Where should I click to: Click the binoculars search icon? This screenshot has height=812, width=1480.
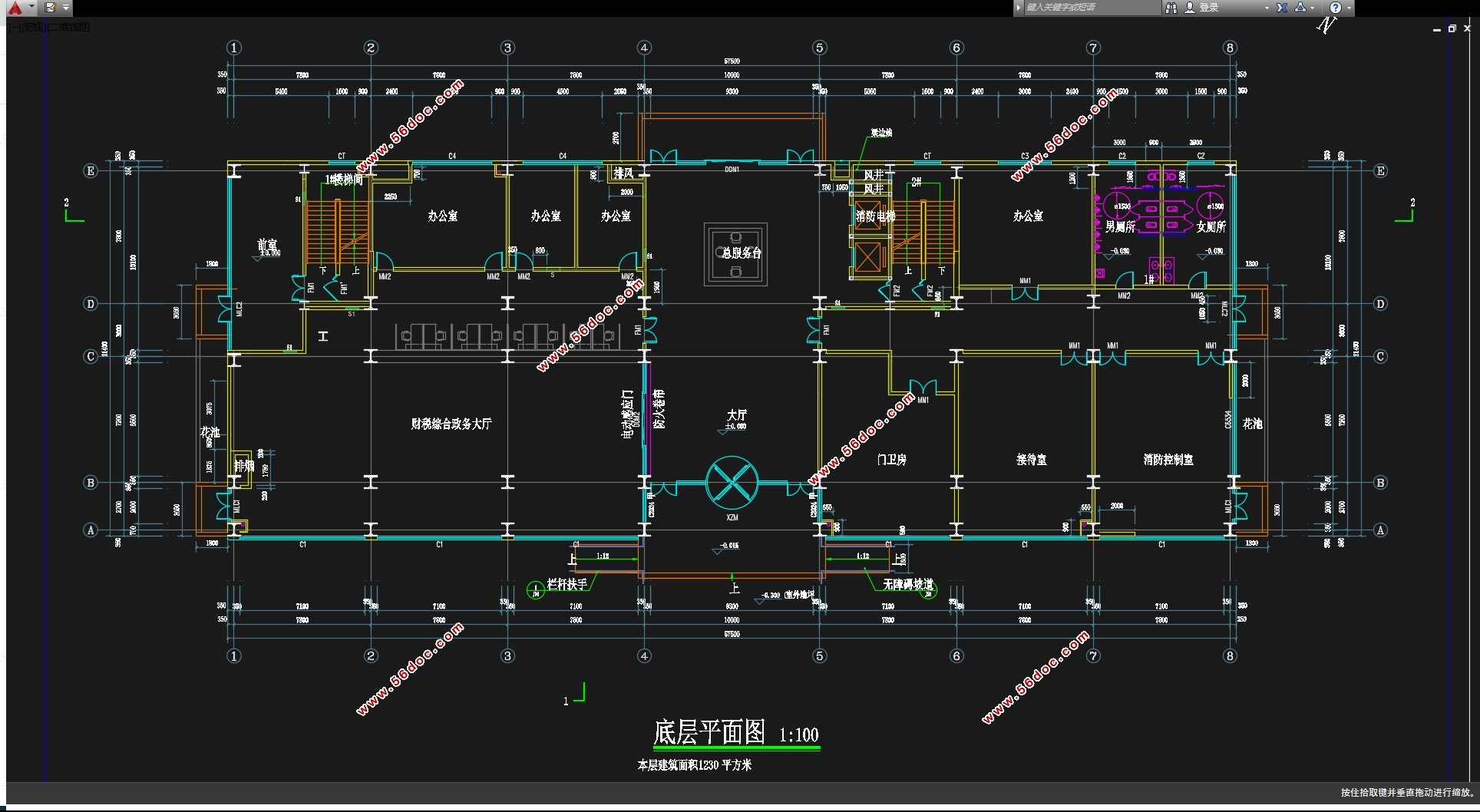click(1171, 8)
